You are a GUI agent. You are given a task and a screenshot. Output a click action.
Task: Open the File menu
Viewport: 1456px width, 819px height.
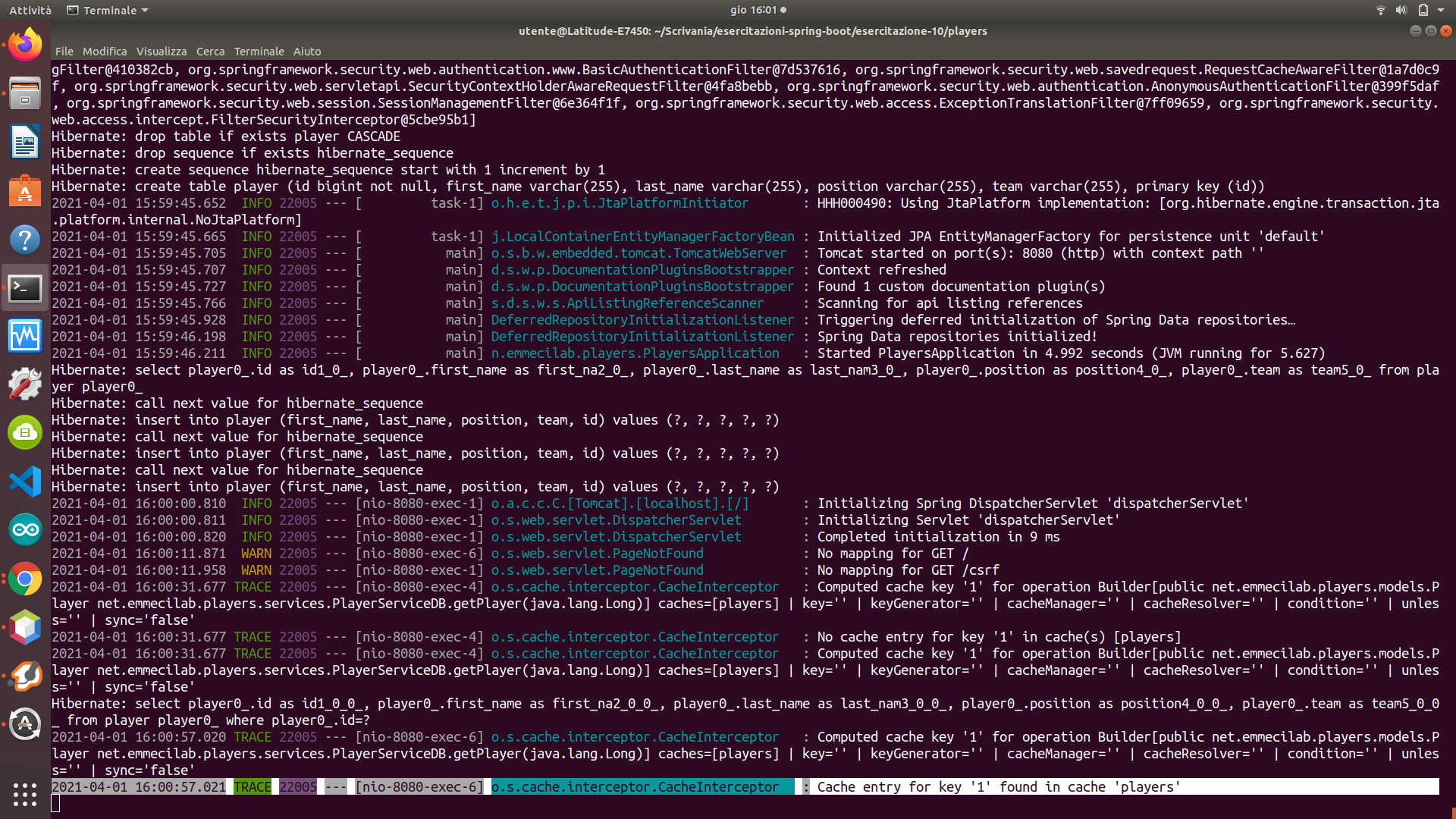(x=64, y=52)
